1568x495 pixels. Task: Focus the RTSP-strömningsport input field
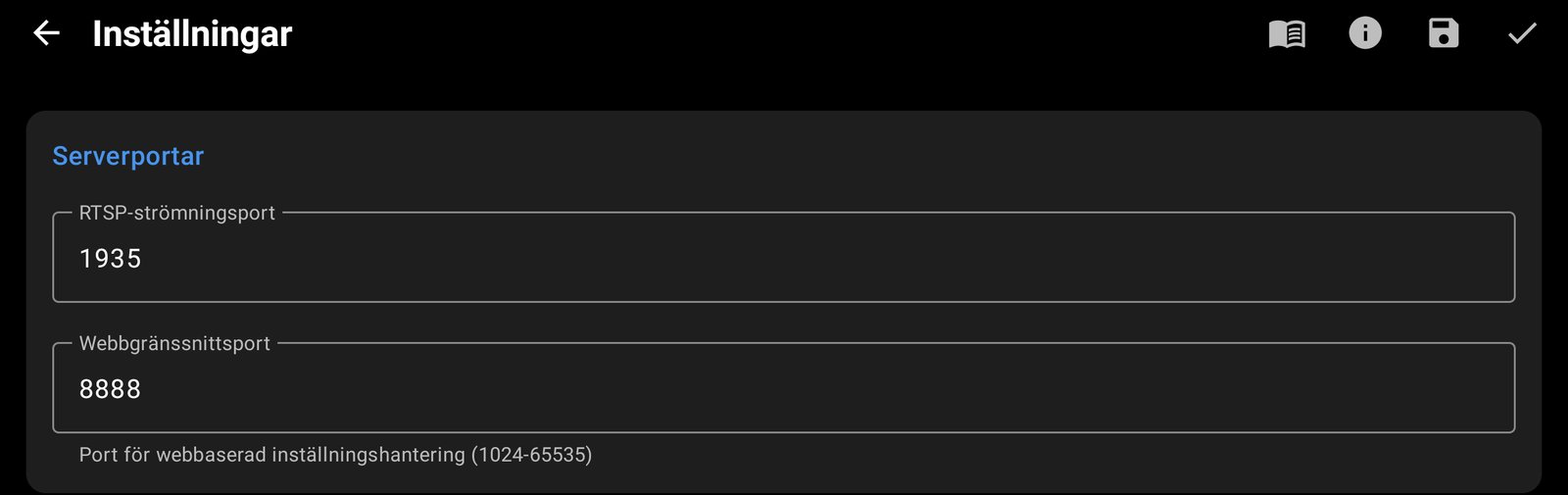click(784, 257)
